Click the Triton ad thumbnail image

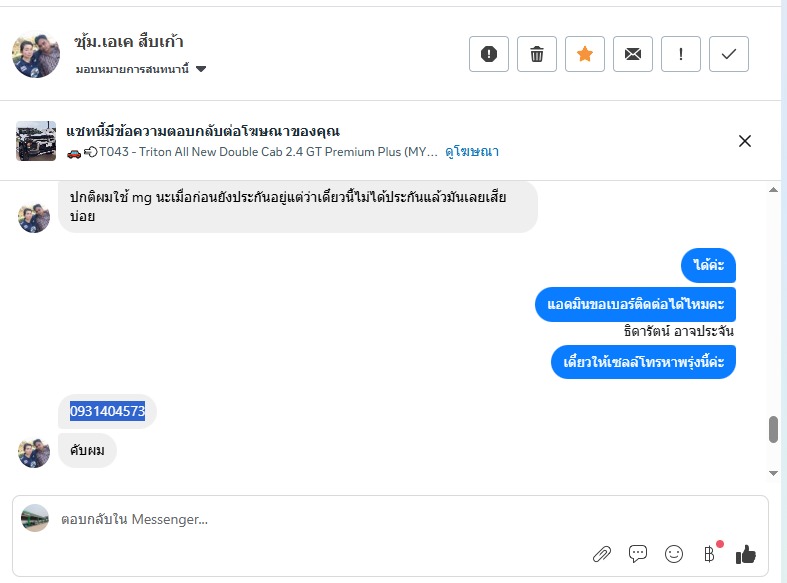(x=36, y=141)
